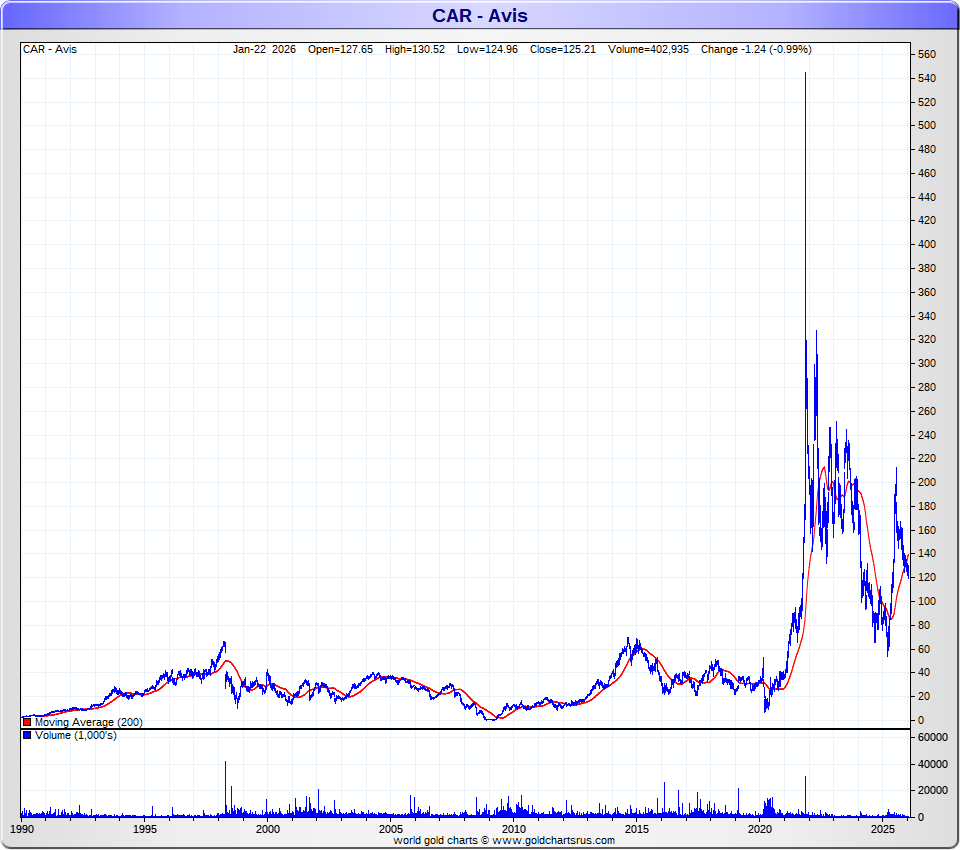Click the red Moving Average legend swatch
Screen dimensions: 960x850
27,722
